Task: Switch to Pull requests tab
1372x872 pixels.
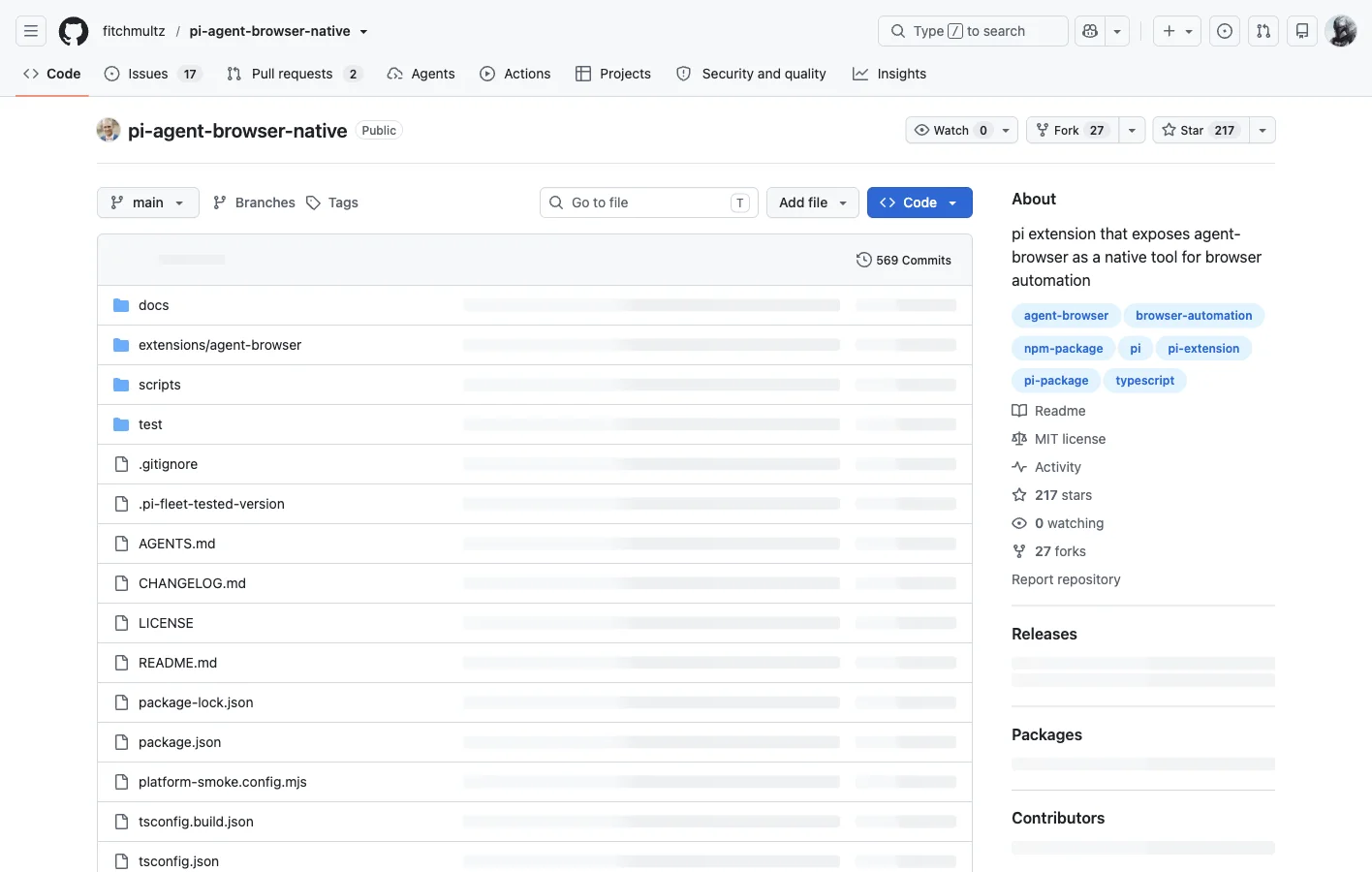Action: (x=295, y=74)
